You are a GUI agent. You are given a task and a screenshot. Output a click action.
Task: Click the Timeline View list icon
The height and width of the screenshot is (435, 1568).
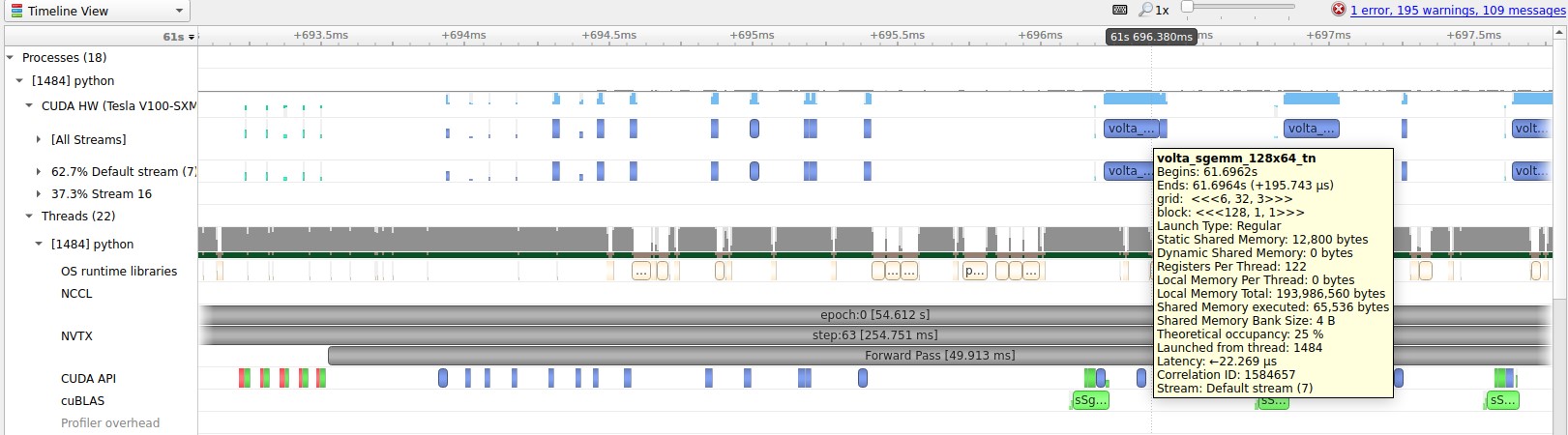pyautogui.click(x=16, y=11)
